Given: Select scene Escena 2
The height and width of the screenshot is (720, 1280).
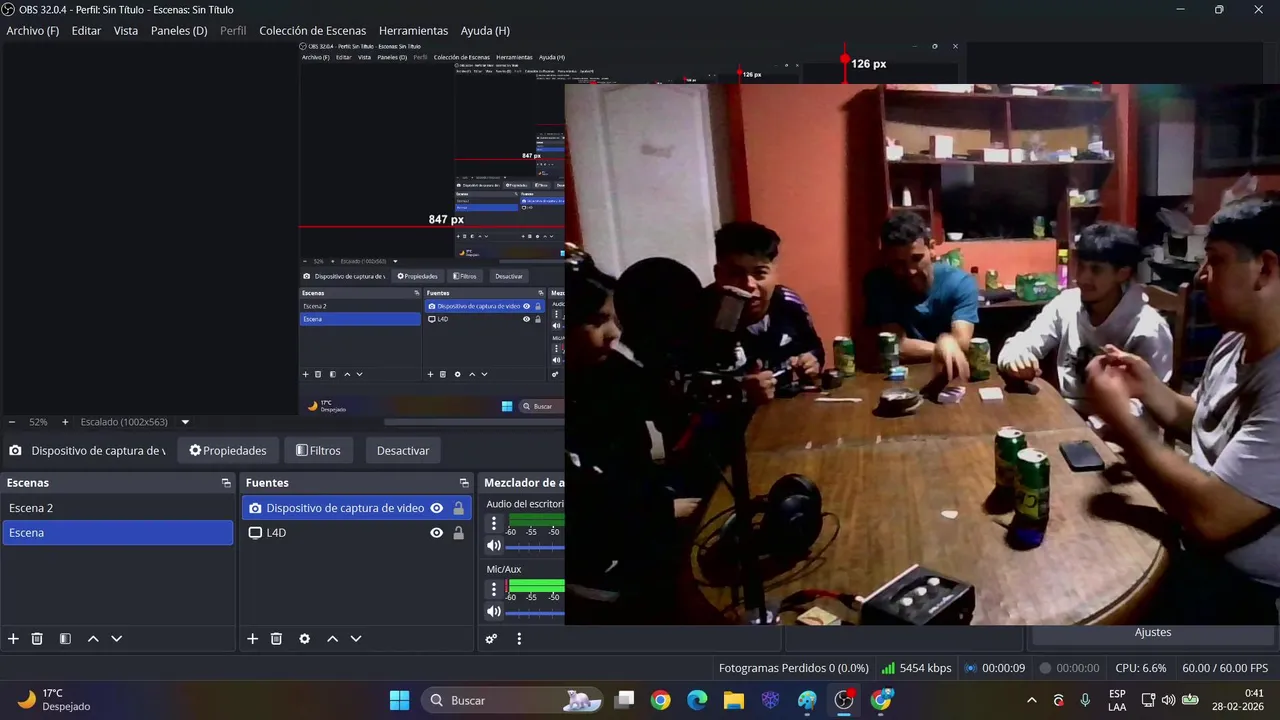Looking at the screenshot, I should pos(117,508).
